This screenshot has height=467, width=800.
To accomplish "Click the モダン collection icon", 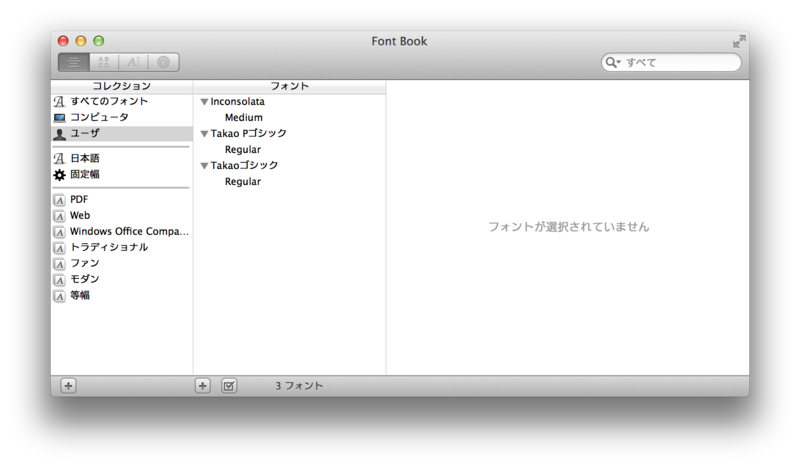I will pyautogui.click(x=60, y=280).
